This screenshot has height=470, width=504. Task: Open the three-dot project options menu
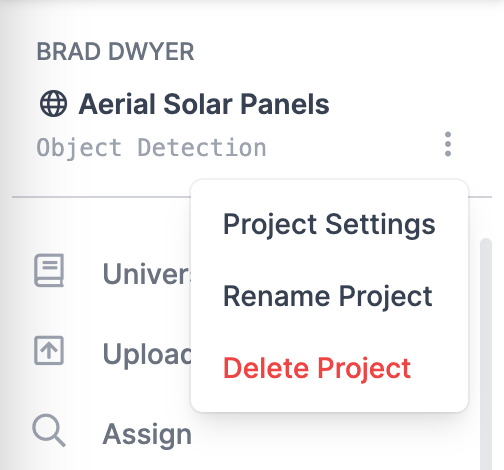[x=448, y=144]
